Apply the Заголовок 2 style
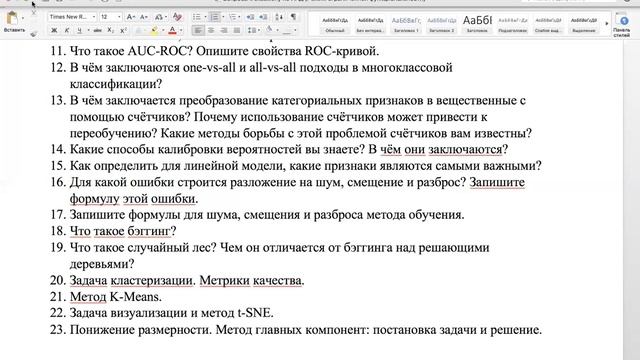This screenshot has height=360, width=640. click(x=441, y=24)
